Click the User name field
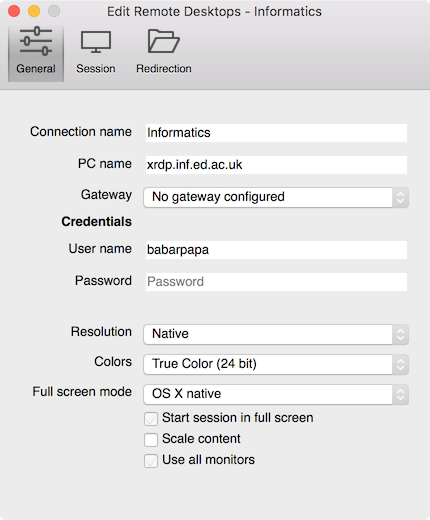The height and width of the screenshot is (520, 430). pos(276,250)
